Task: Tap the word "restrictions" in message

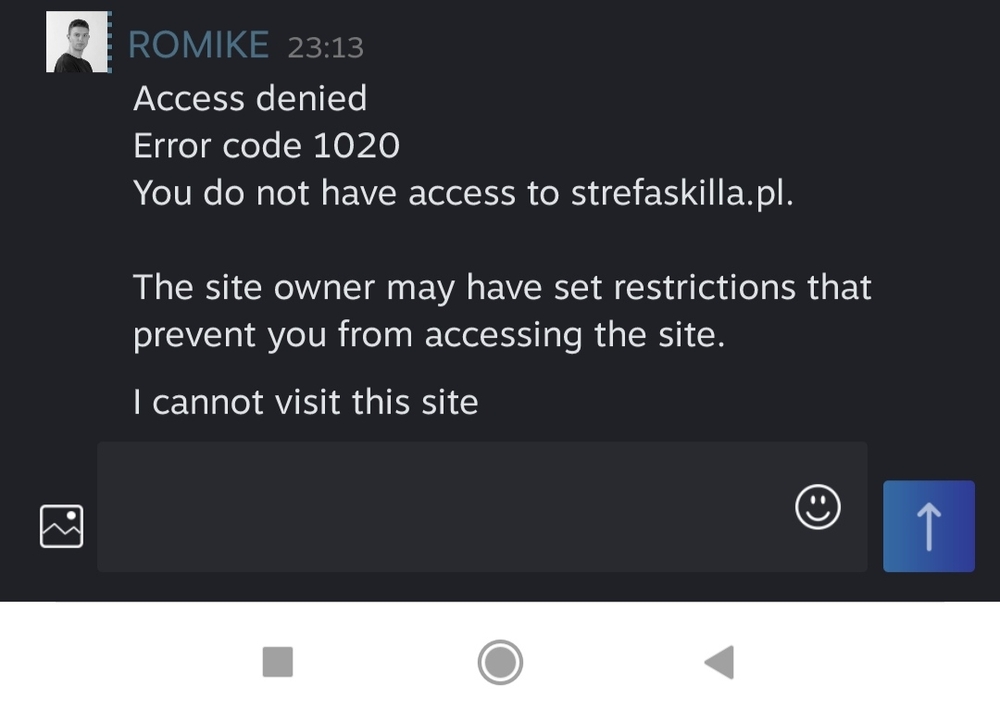Action: click(705, 287)
